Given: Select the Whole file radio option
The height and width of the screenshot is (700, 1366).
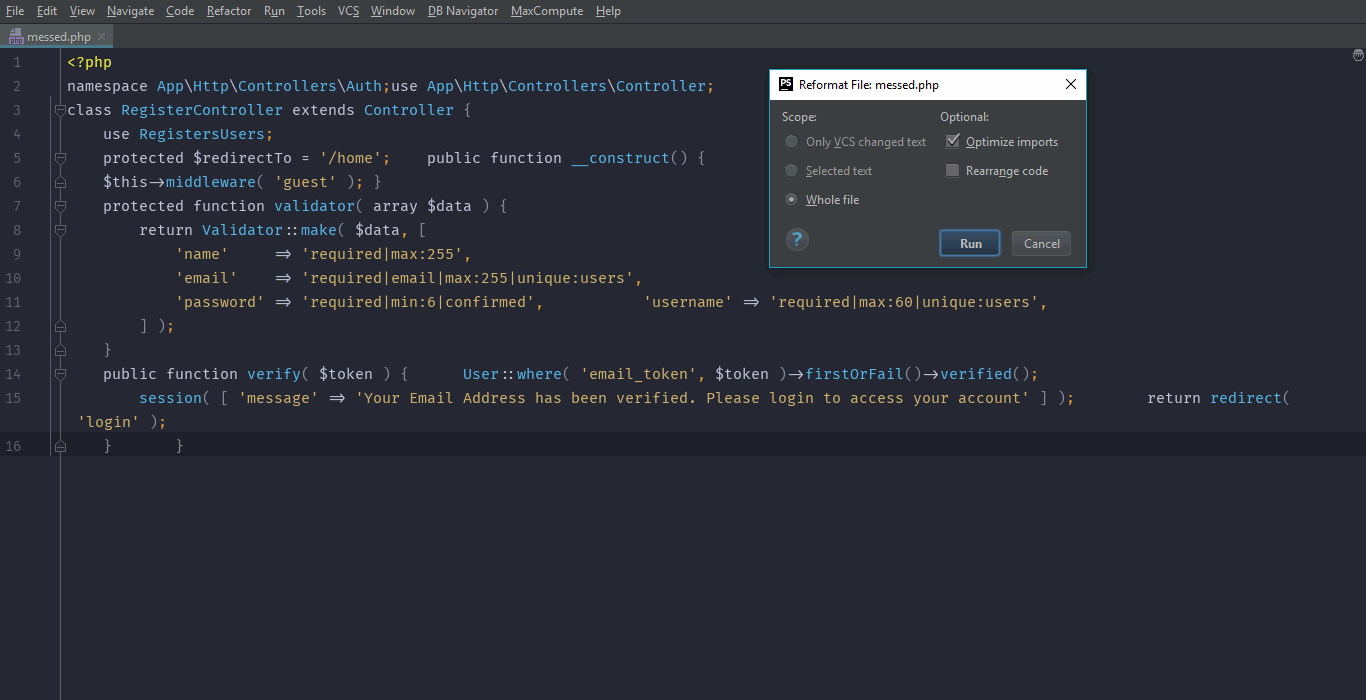Looking at the screenshot, I should (792, 200).
